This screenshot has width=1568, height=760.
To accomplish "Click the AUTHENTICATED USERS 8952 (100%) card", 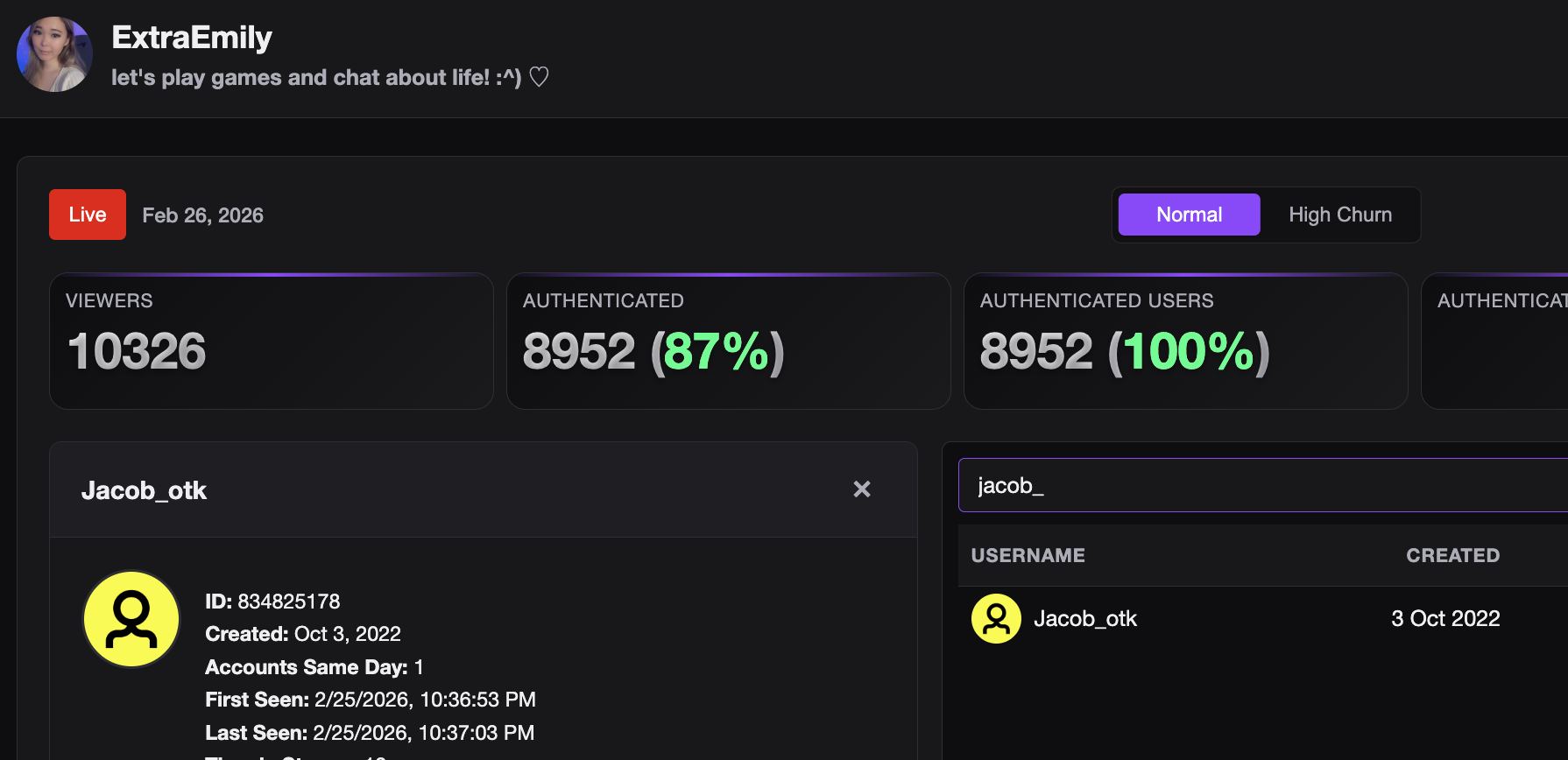I will 1186,341.
